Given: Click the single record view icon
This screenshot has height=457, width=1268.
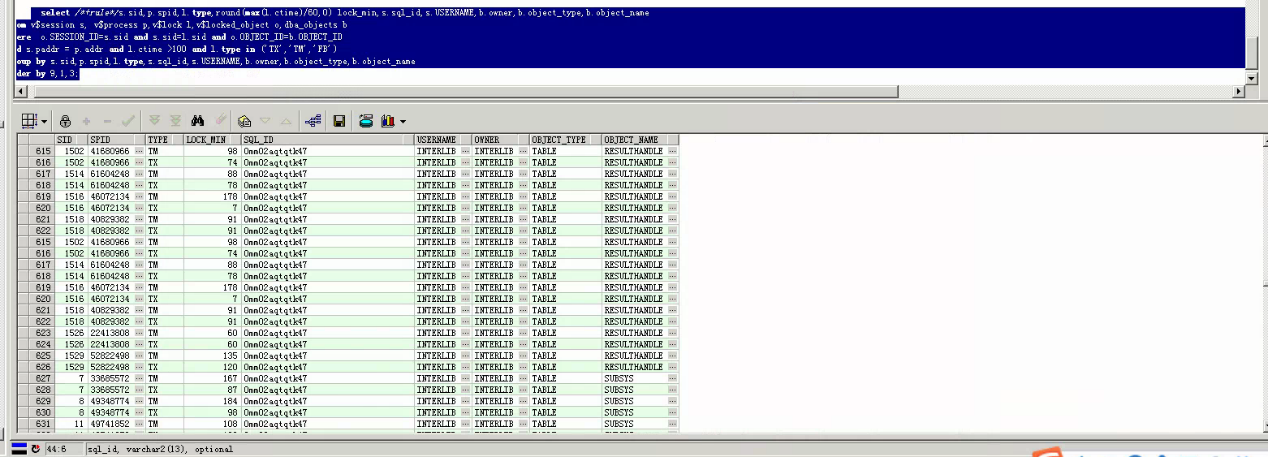Looking at the screenshot, I should [313, 121].
